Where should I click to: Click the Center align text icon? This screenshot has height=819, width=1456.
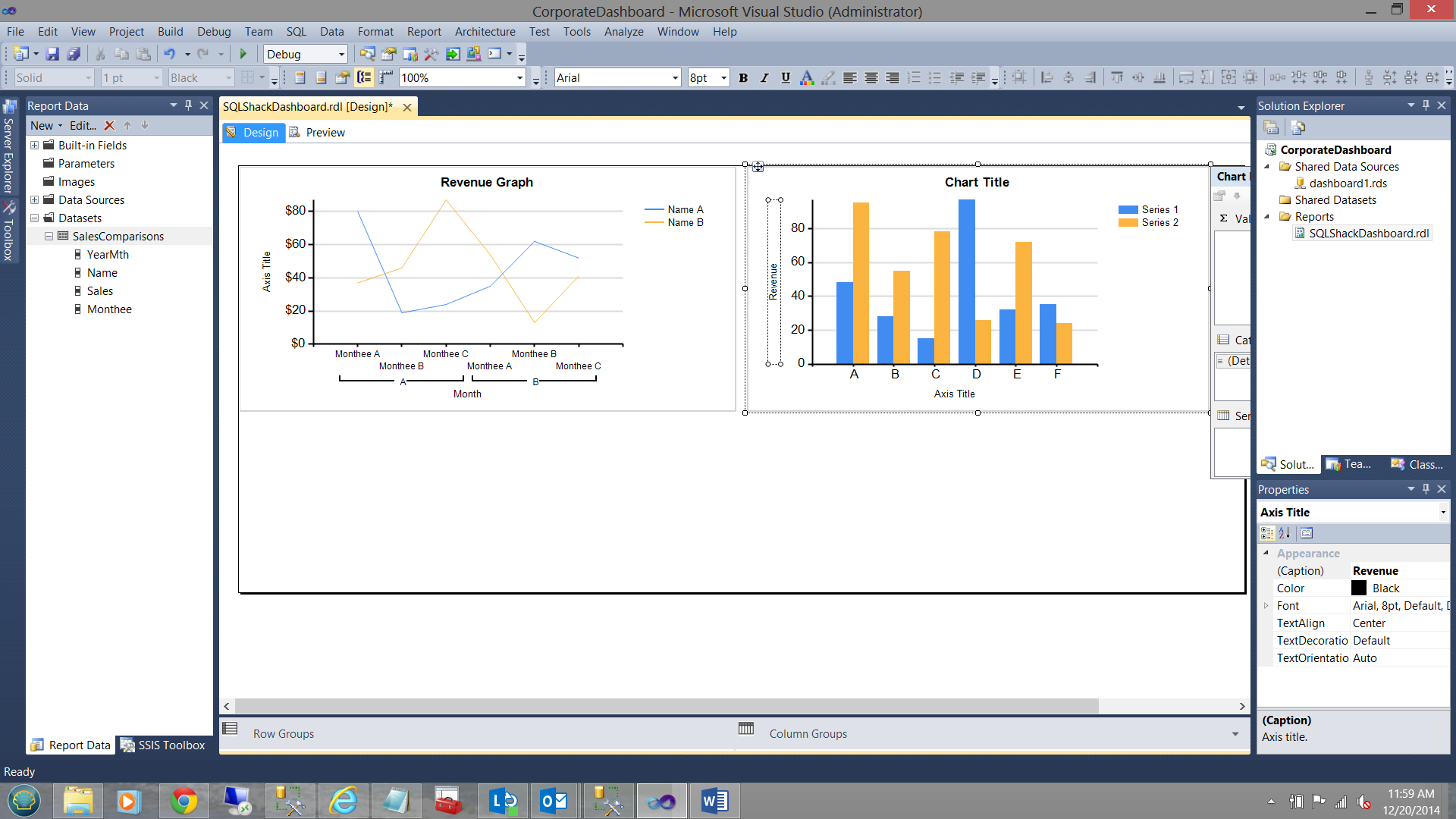click(x=871, y=77)
